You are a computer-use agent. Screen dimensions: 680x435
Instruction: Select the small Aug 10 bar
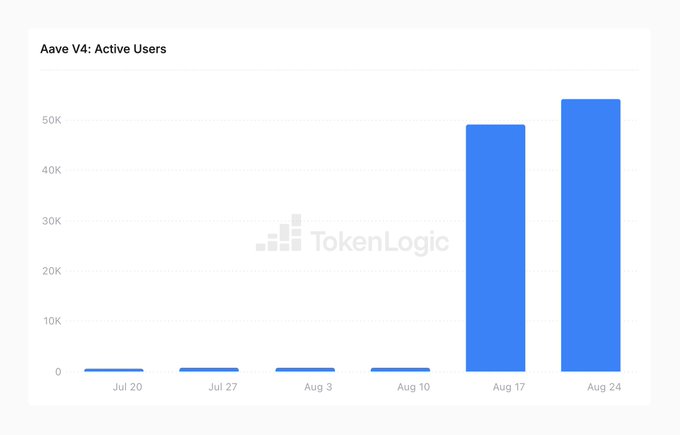(400, 370)
